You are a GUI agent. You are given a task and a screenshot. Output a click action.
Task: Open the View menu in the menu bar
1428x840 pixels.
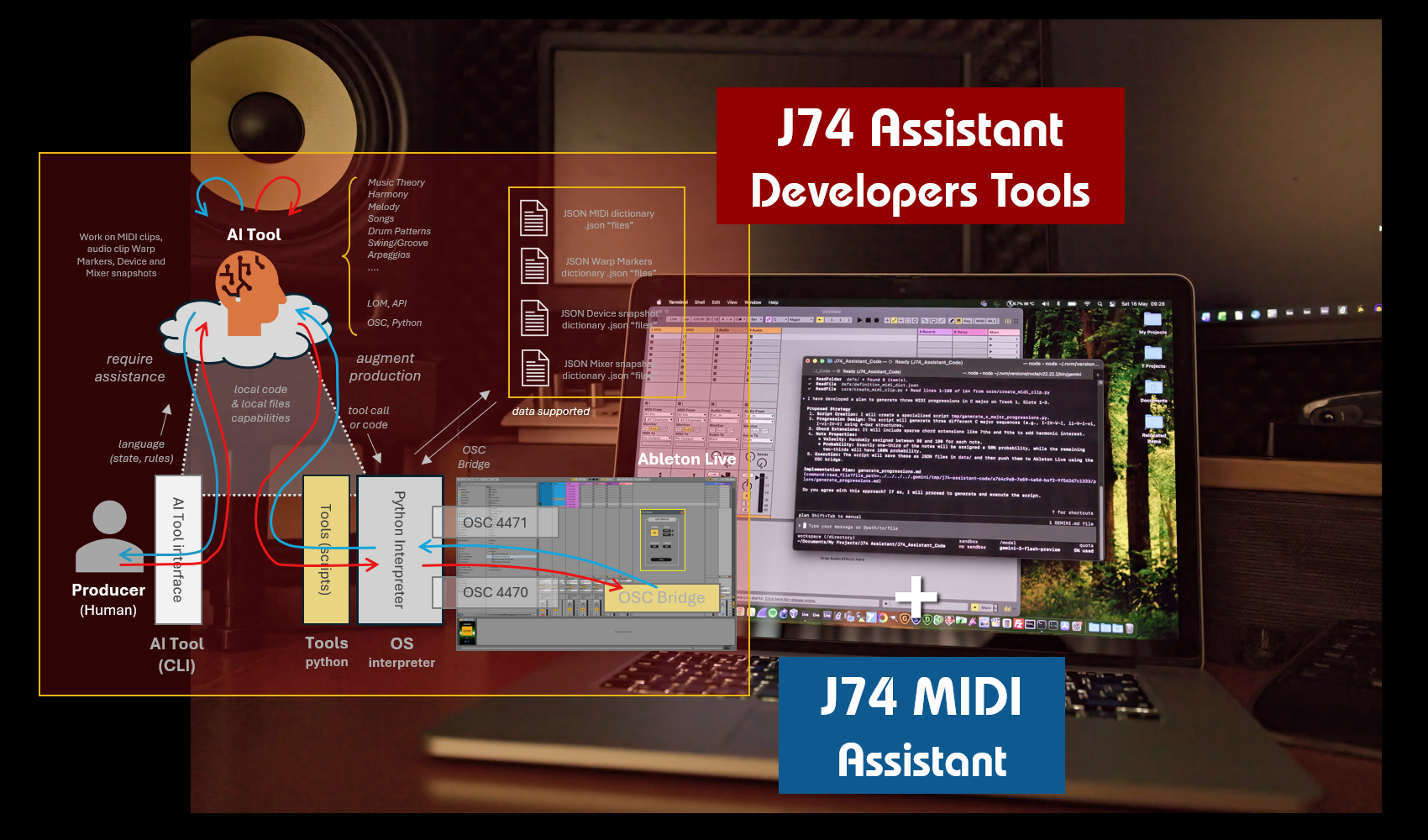[732, 302]
